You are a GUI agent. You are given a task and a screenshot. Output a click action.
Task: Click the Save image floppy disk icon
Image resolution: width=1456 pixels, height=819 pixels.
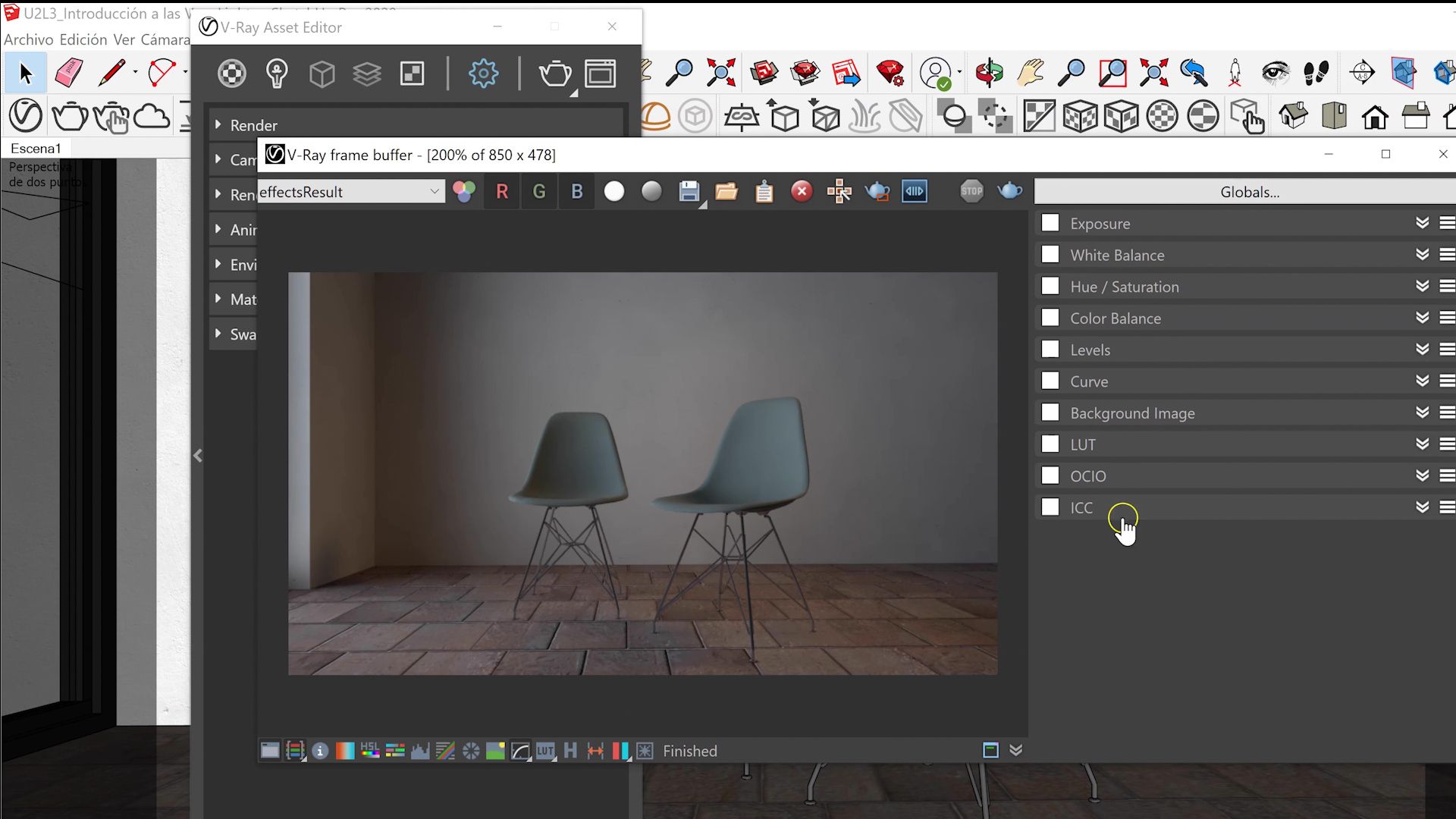coord(689,192)
